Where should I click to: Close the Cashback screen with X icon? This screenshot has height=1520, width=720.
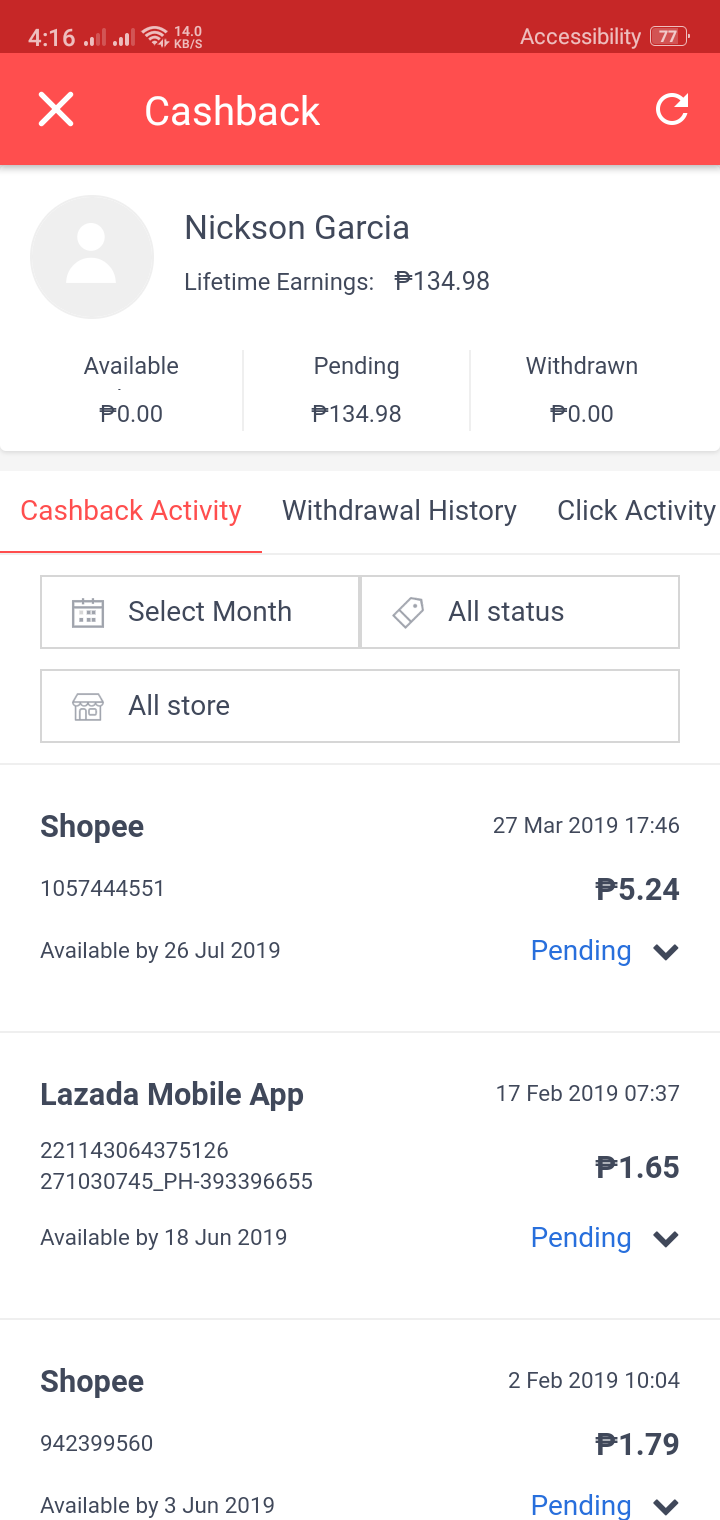tap(56, 109)
